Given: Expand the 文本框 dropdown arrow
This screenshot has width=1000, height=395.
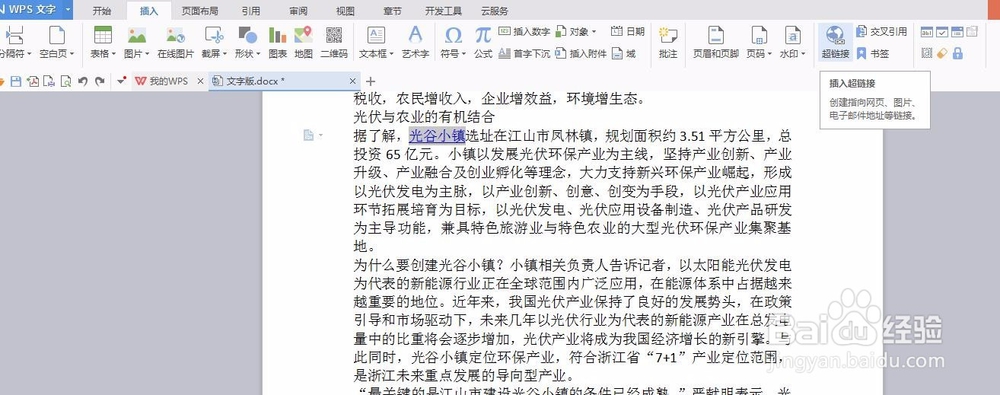Looking at the screenshot, I should pyautogui.click(x=392, y=54).
